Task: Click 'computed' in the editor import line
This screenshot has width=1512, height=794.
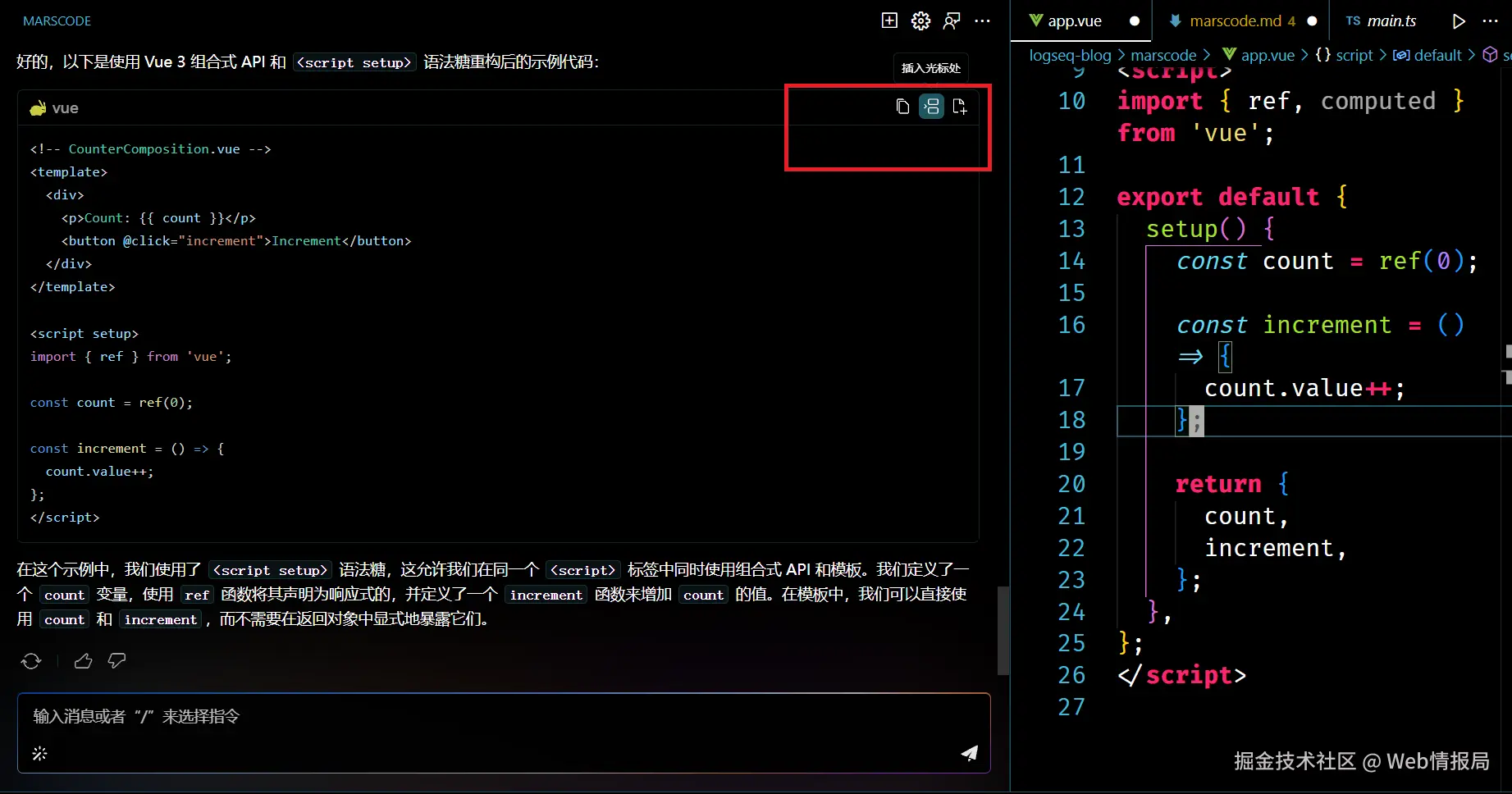Action: tap(1378, 101)
